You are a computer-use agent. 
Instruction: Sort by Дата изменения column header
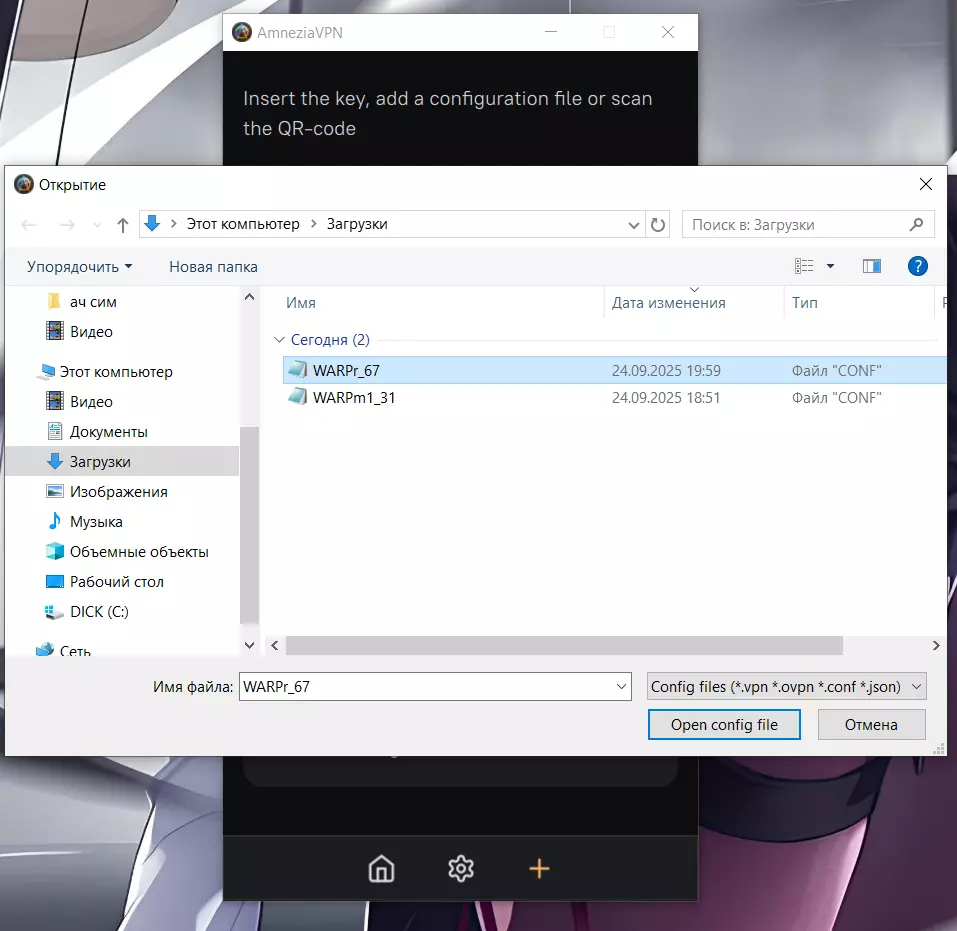668,303
